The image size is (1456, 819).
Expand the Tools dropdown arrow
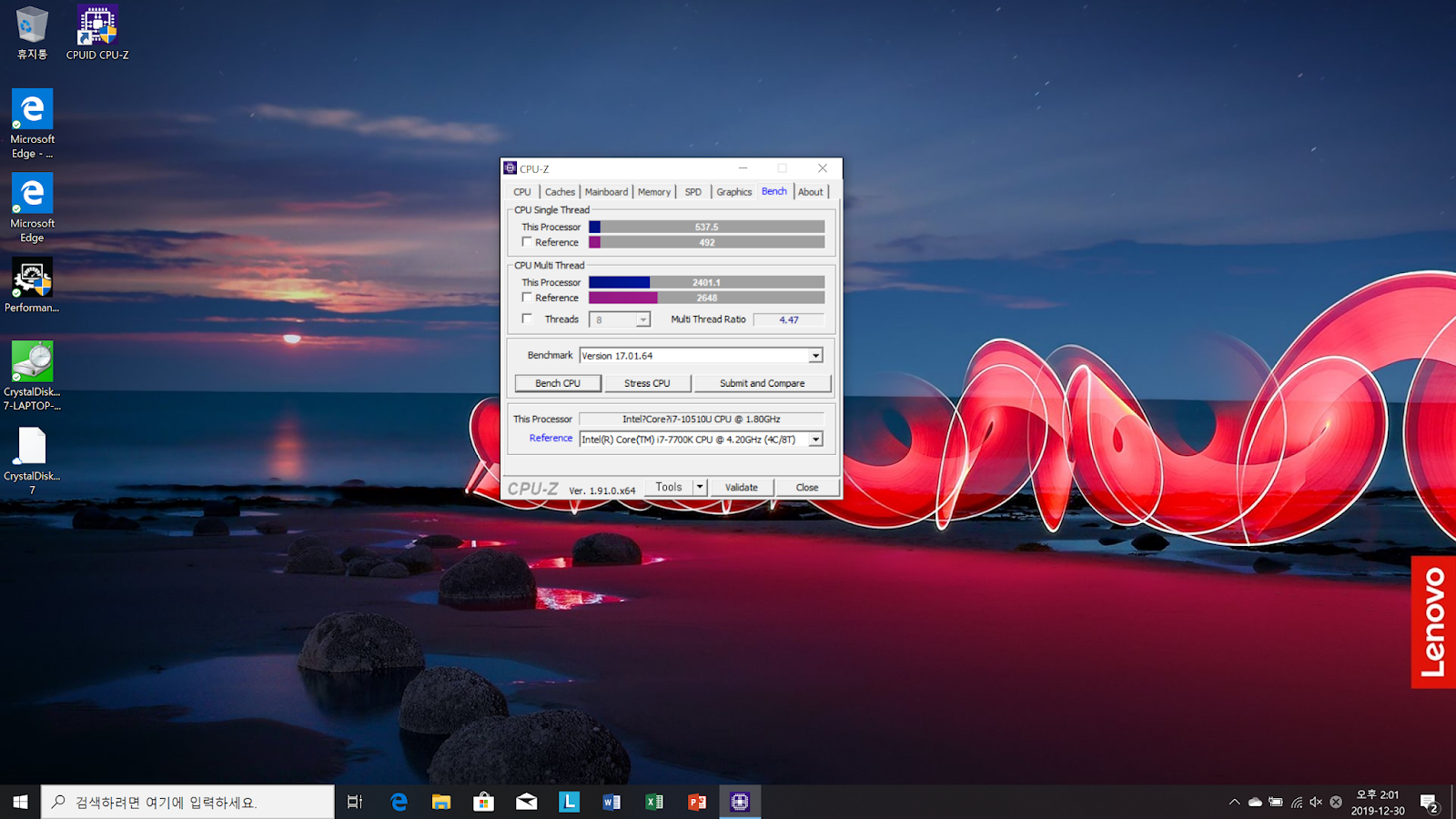700,487
